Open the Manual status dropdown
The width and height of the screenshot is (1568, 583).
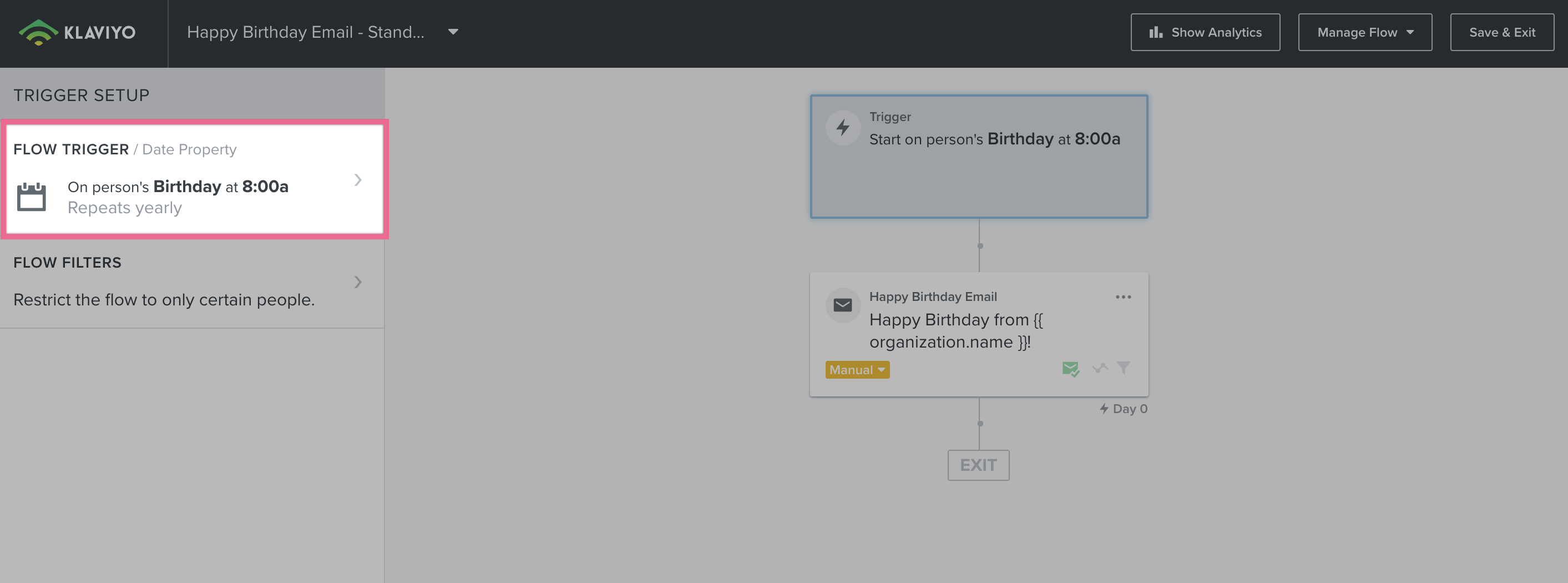(857, 370)
